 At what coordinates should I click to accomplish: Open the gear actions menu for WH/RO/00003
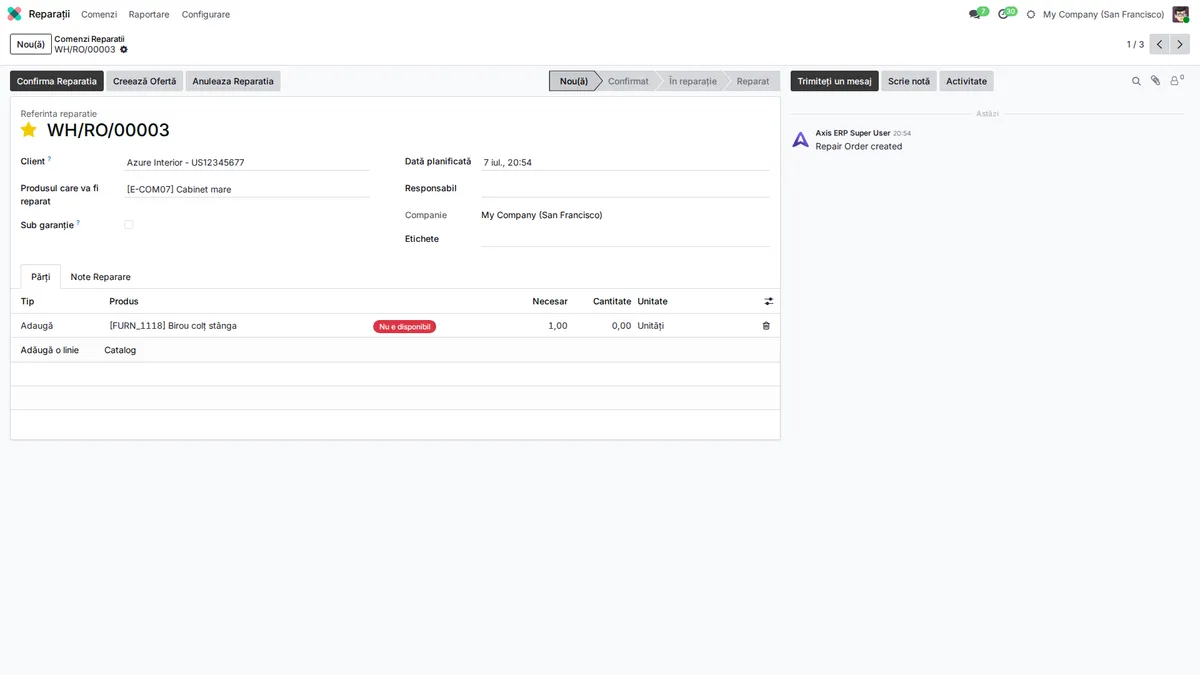[124, 49]
